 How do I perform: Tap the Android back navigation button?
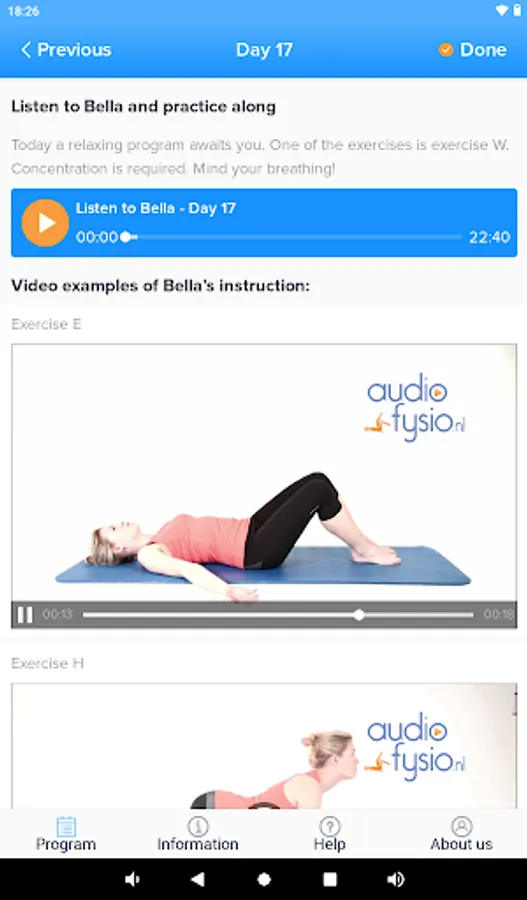pyautogui.click(x=197, y=879)
